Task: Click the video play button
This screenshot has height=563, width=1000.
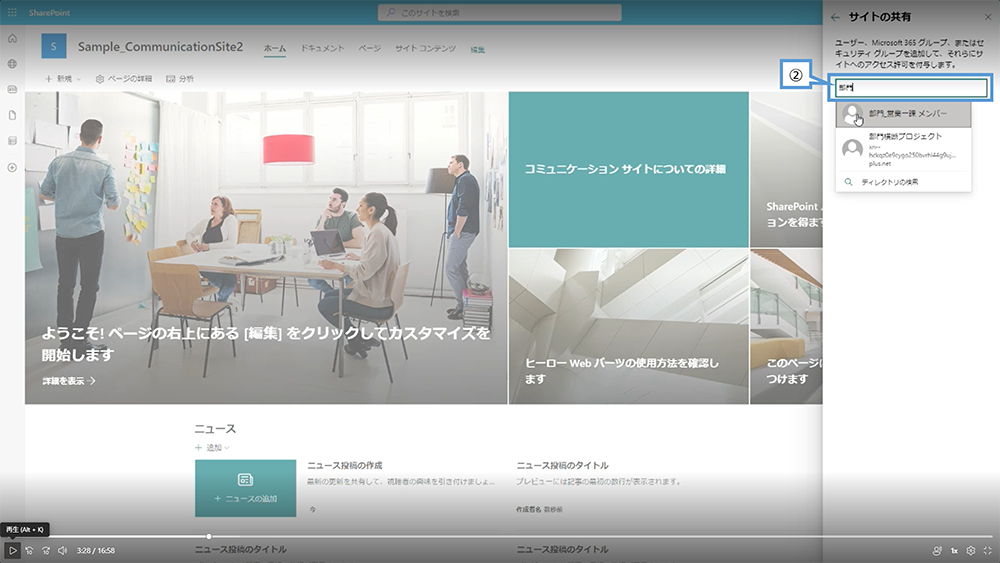Action: [12, 550]
